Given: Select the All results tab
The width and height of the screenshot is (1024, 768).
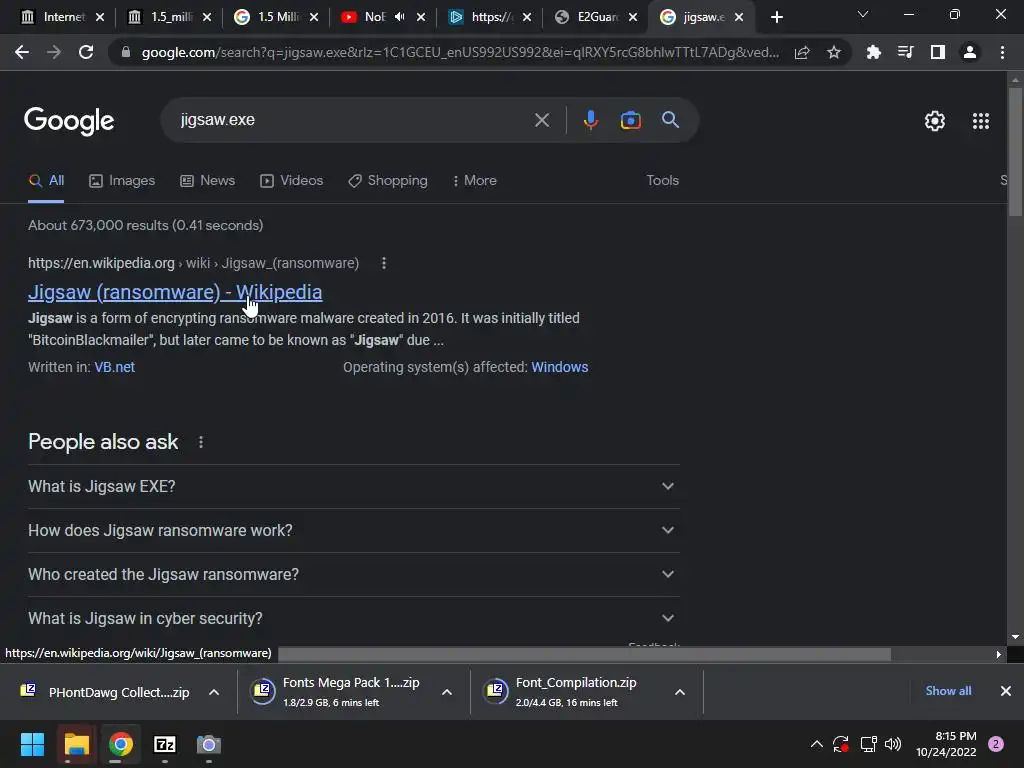Looking at the screenshot, I should (46, 180).
